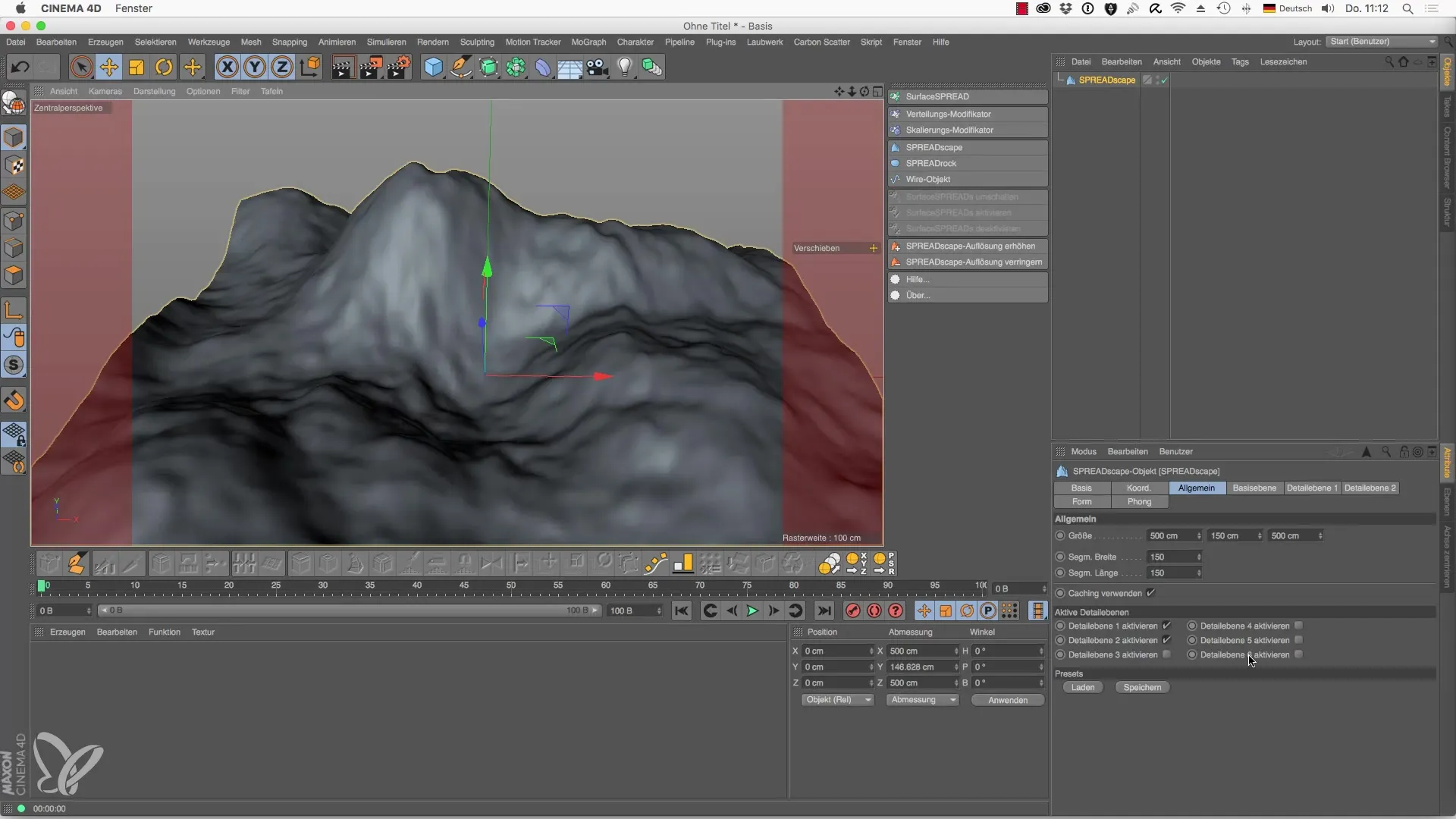
Task: Open the Abmessung dropdown
Action: (923, 700)
